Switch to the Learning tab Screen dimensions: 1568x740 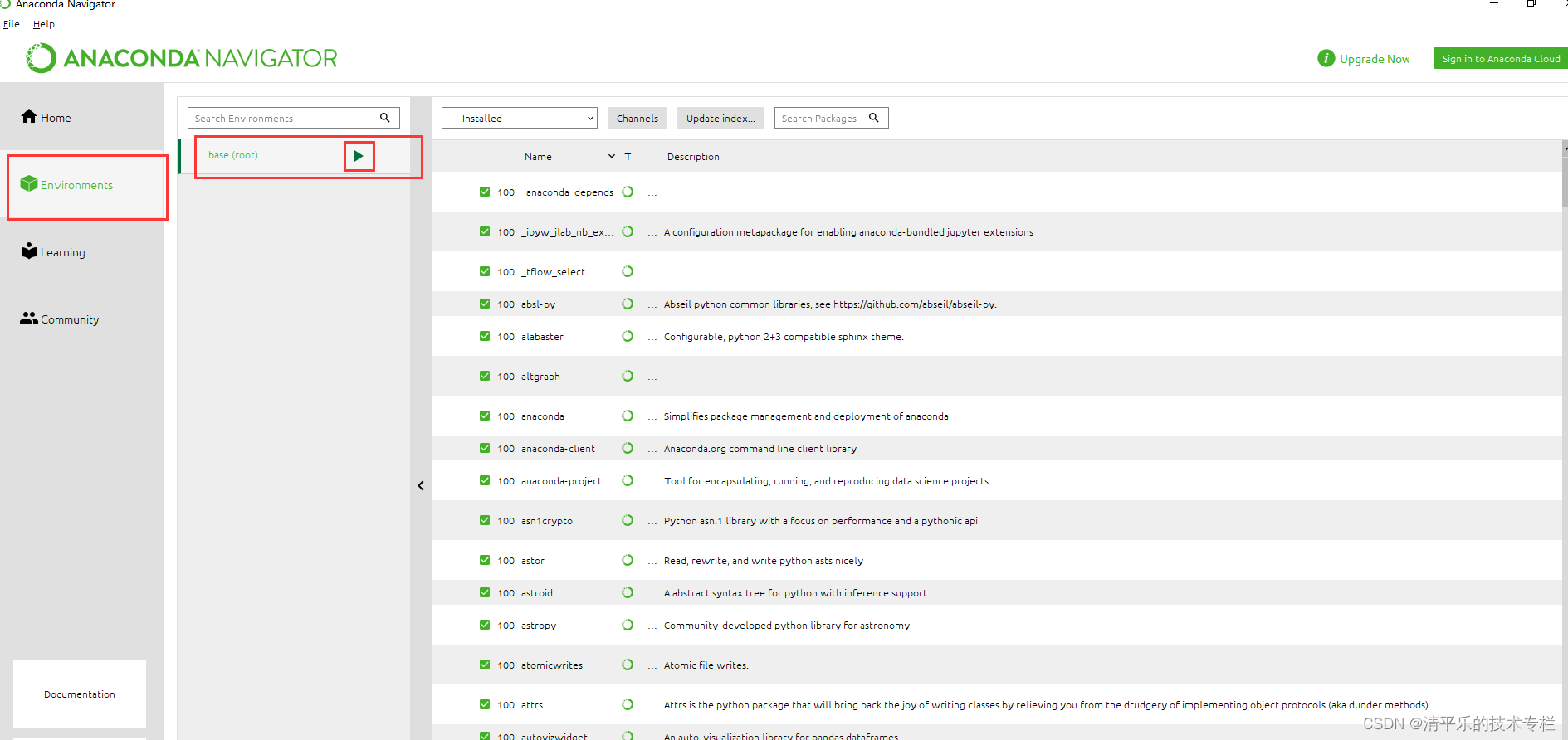pos(81,251)
